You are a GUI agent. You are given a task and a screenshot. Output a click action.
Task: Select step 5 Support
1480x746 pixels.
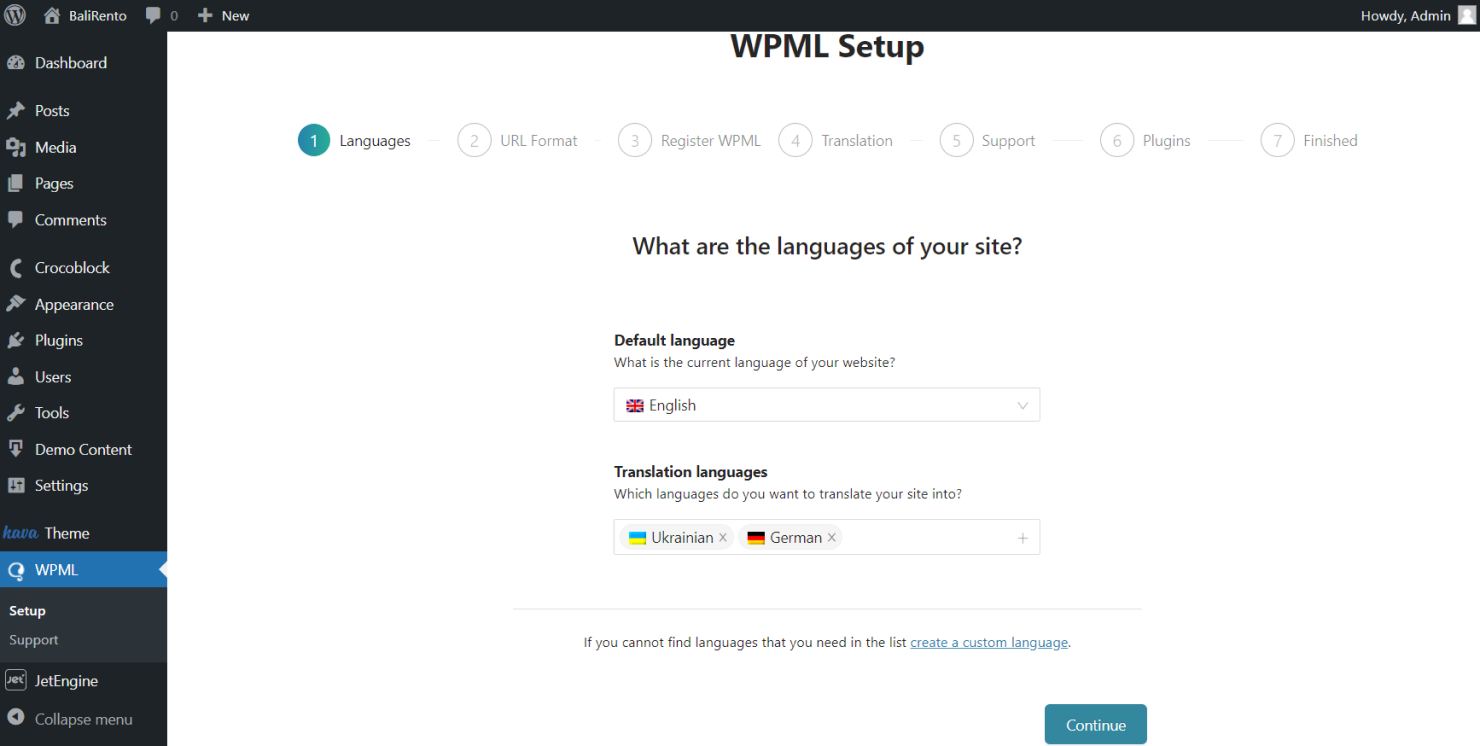[988, 141]
